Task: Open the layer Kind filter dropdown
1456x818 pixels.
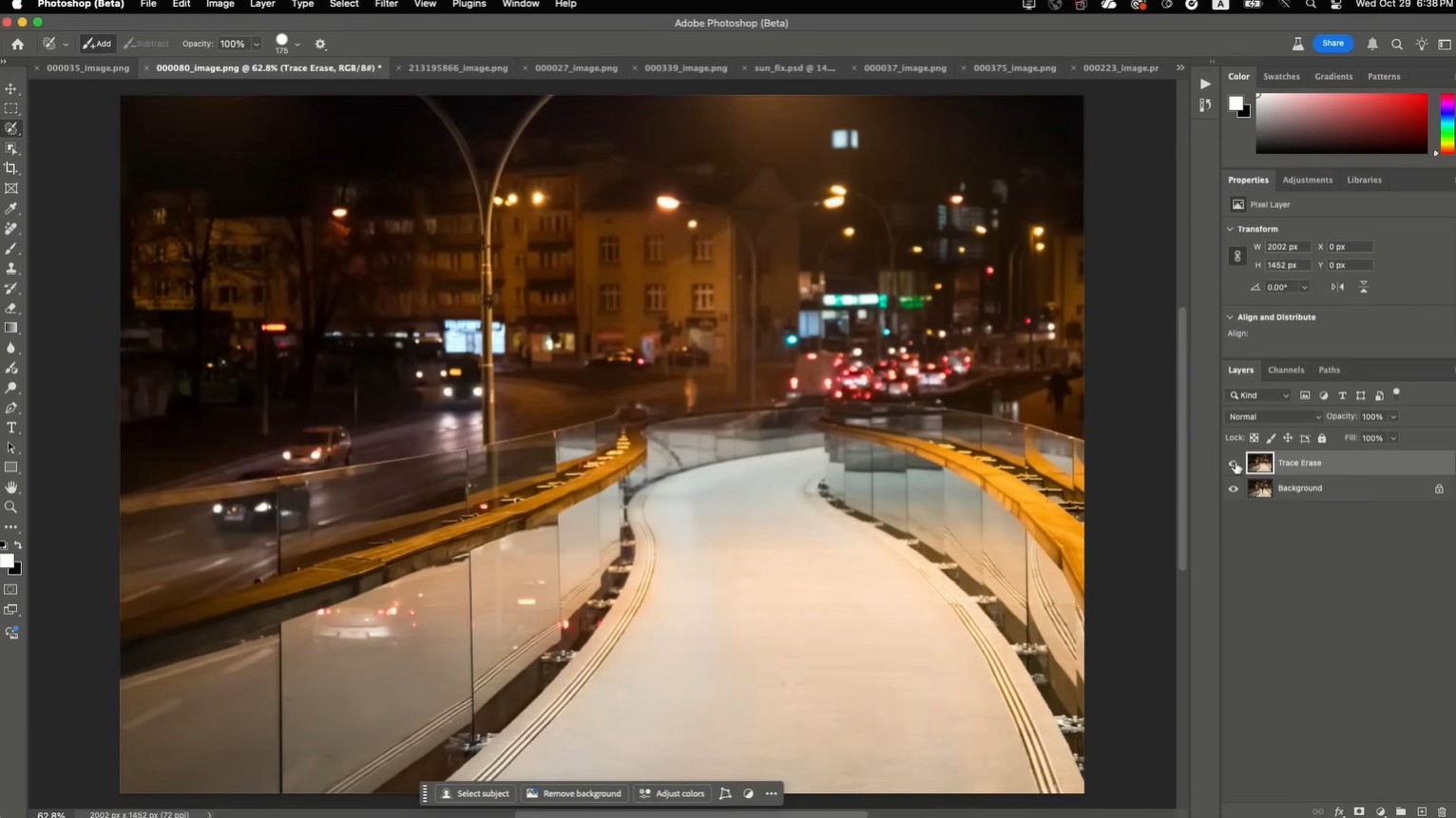Action: [x=1258, y=395]
